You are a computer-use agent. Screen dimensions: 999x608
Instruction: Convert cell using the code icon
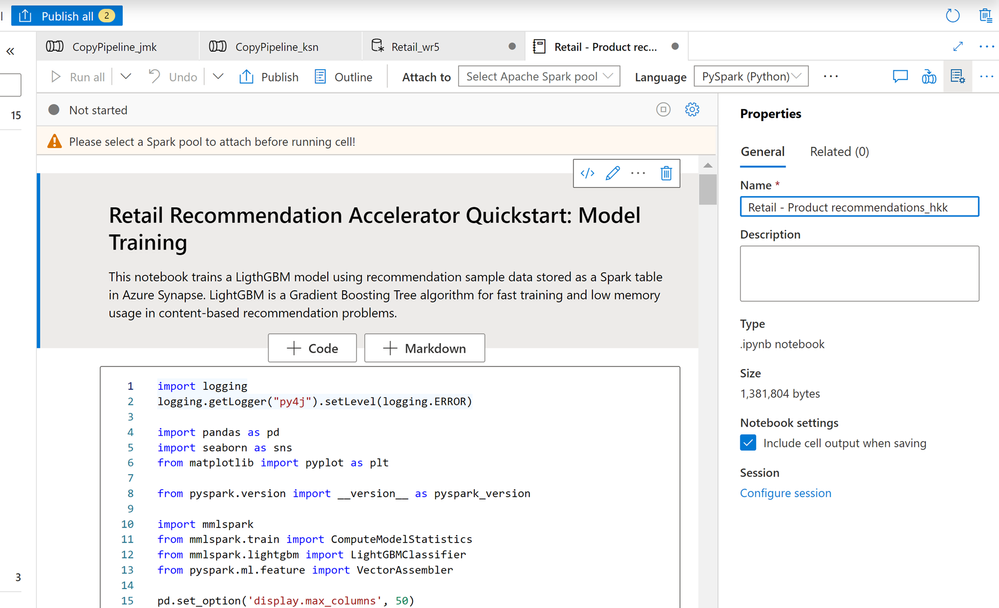coord(587,173)
